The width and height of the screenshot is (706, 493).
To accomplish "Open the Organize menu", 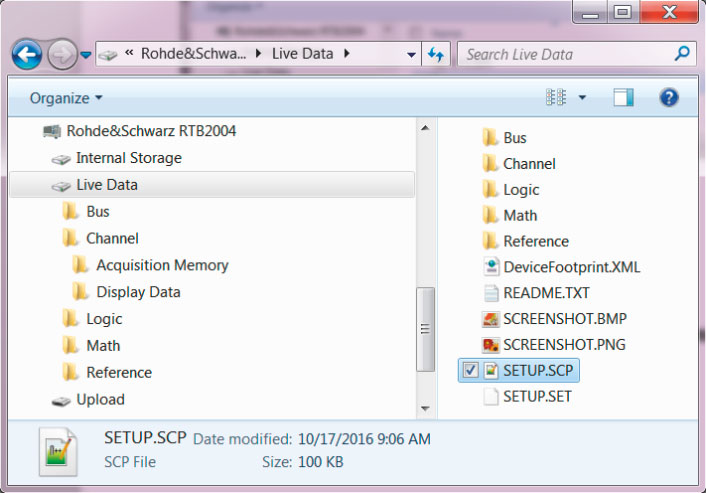I will (66, 98).
